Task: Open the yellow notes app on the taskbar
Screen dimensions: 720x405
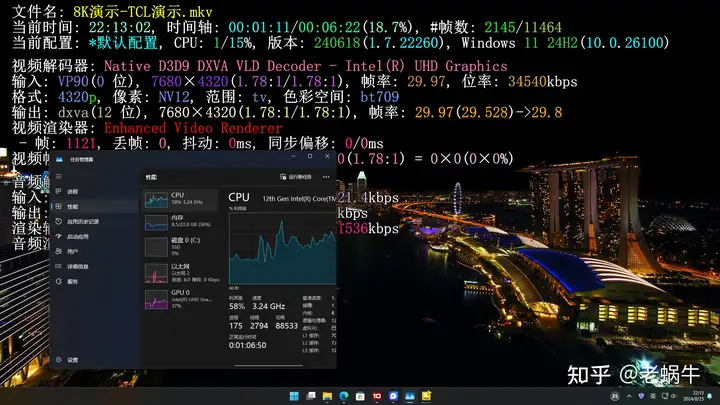Action: (x=427, y=396)
